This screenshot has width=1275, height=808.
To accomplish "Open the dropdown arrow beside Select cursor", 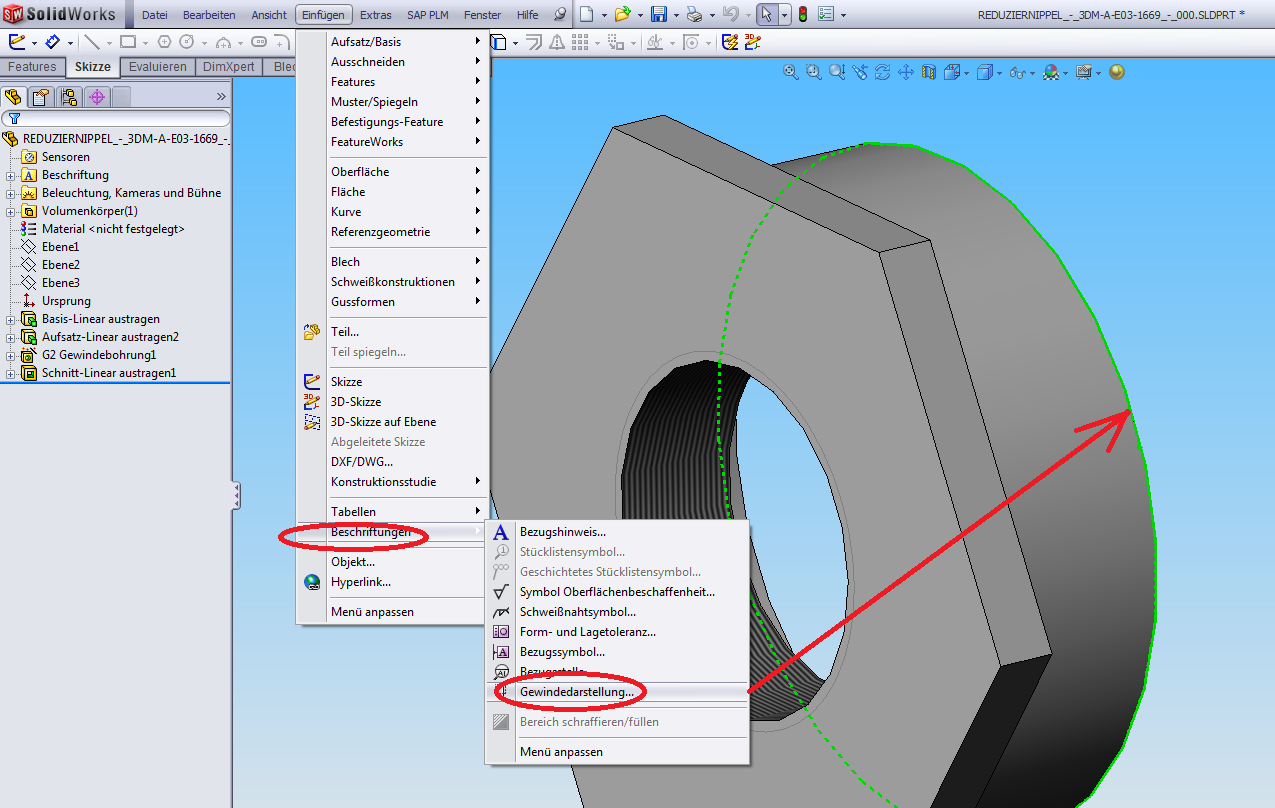I will [x=784, y=16].
